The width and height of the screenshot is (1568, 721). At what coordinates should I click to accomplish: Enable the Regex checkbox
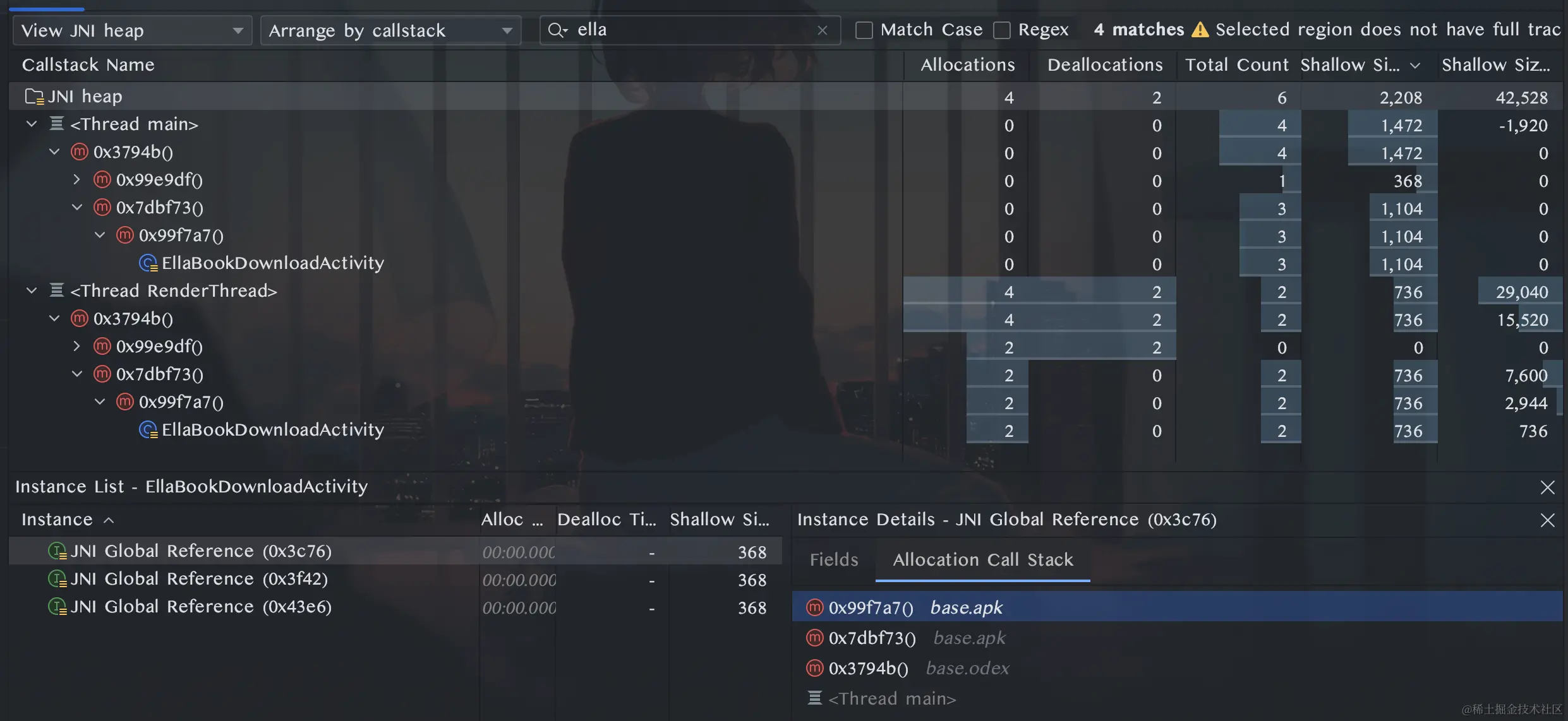tap(1002, 30)
